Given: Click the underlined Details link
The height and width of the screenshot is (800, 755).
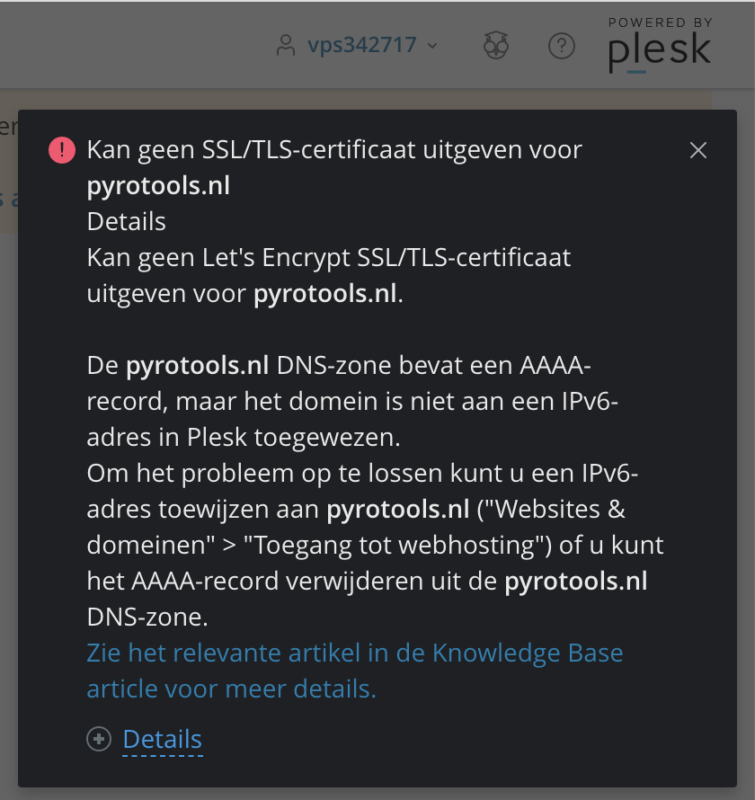Looking at the screenshot, I should pos(162,739).
